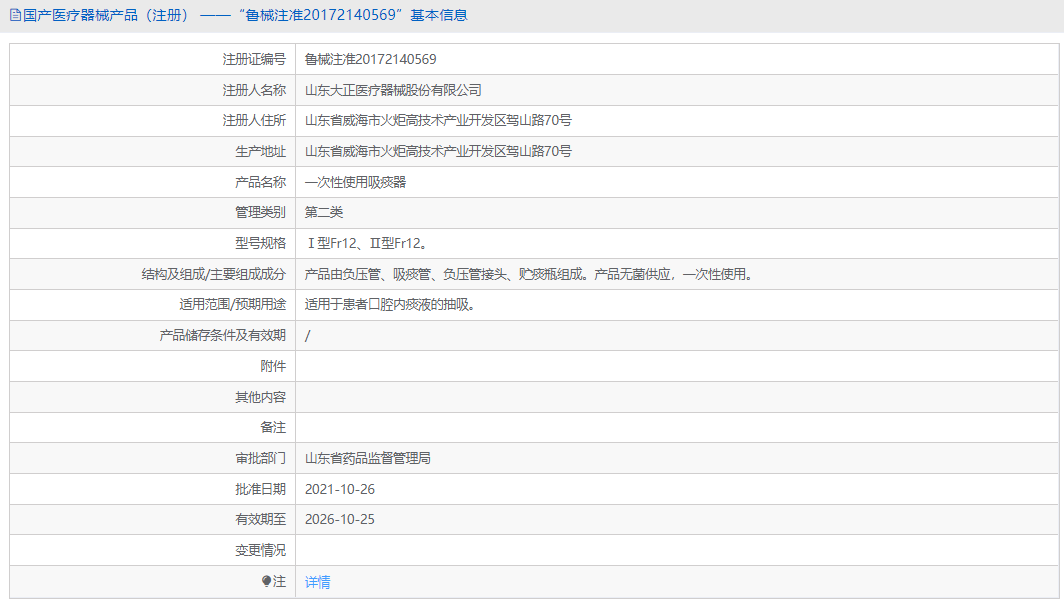The image size is (1064, 604).
Task: Select product name 一次性使用吸痰器
Action: pos(357,182)
